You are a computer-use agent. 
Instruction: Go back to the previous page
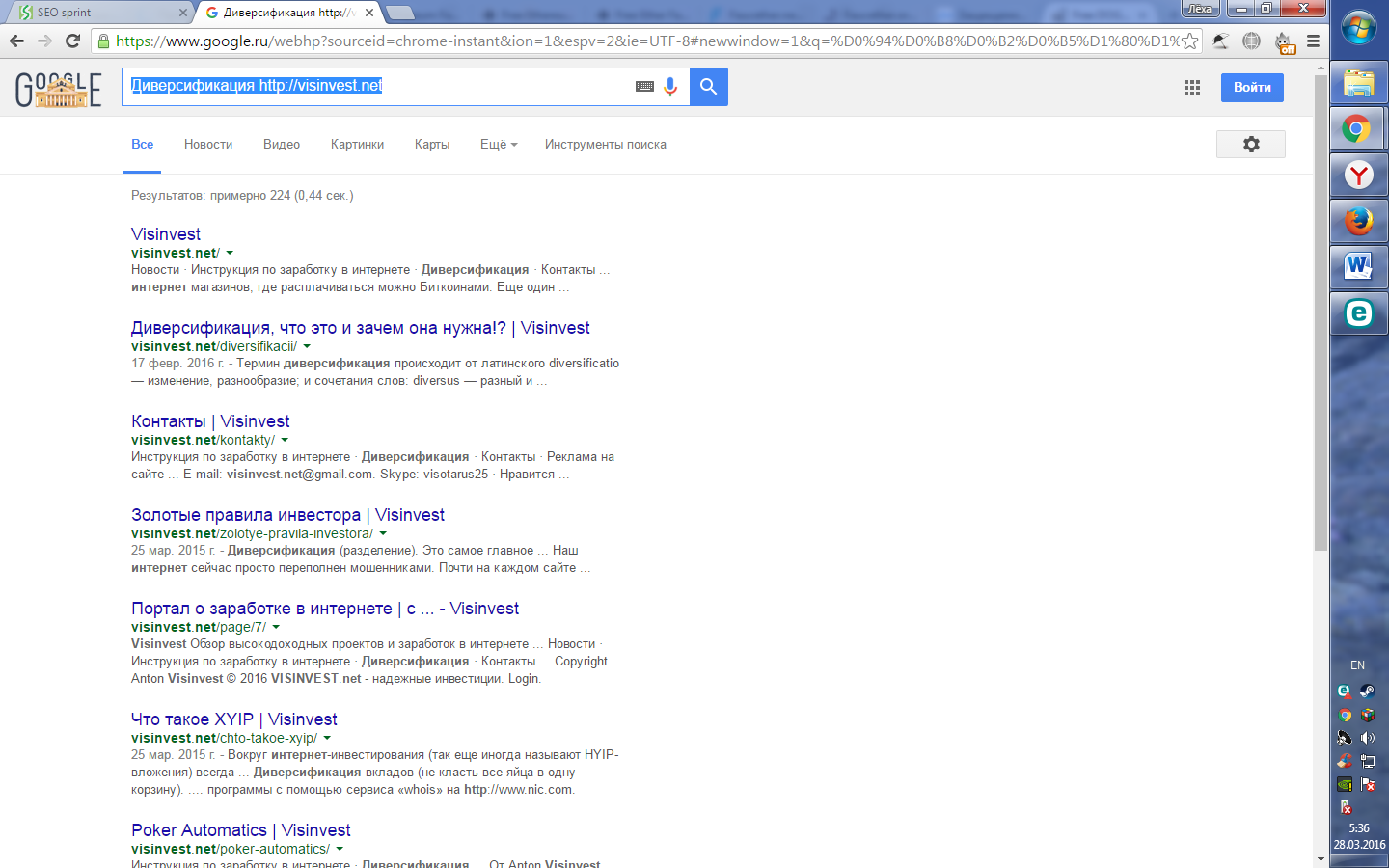tap(16, 41)
